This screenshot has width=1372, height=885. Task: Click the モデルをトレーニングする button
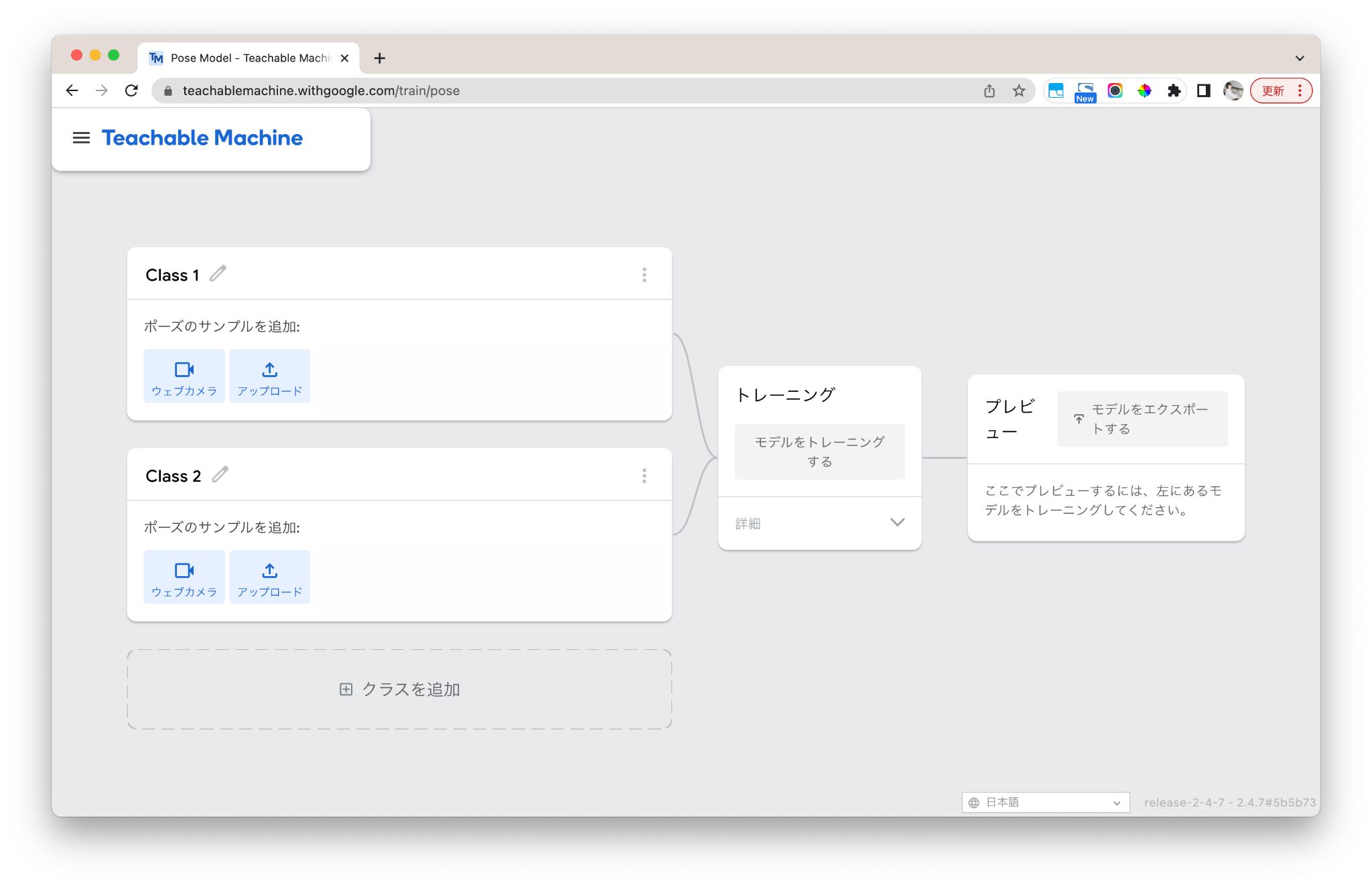[x=819, y=451]
